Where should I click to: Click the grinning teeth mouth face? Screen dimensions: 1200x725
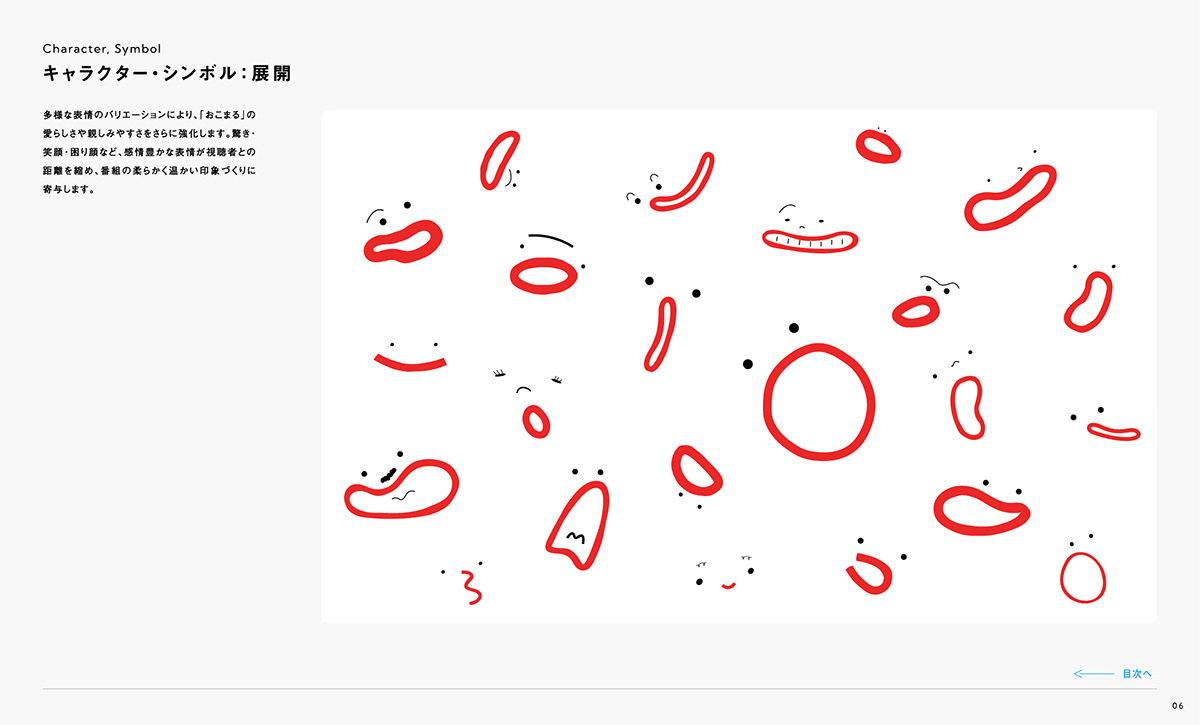coord(809,231)
